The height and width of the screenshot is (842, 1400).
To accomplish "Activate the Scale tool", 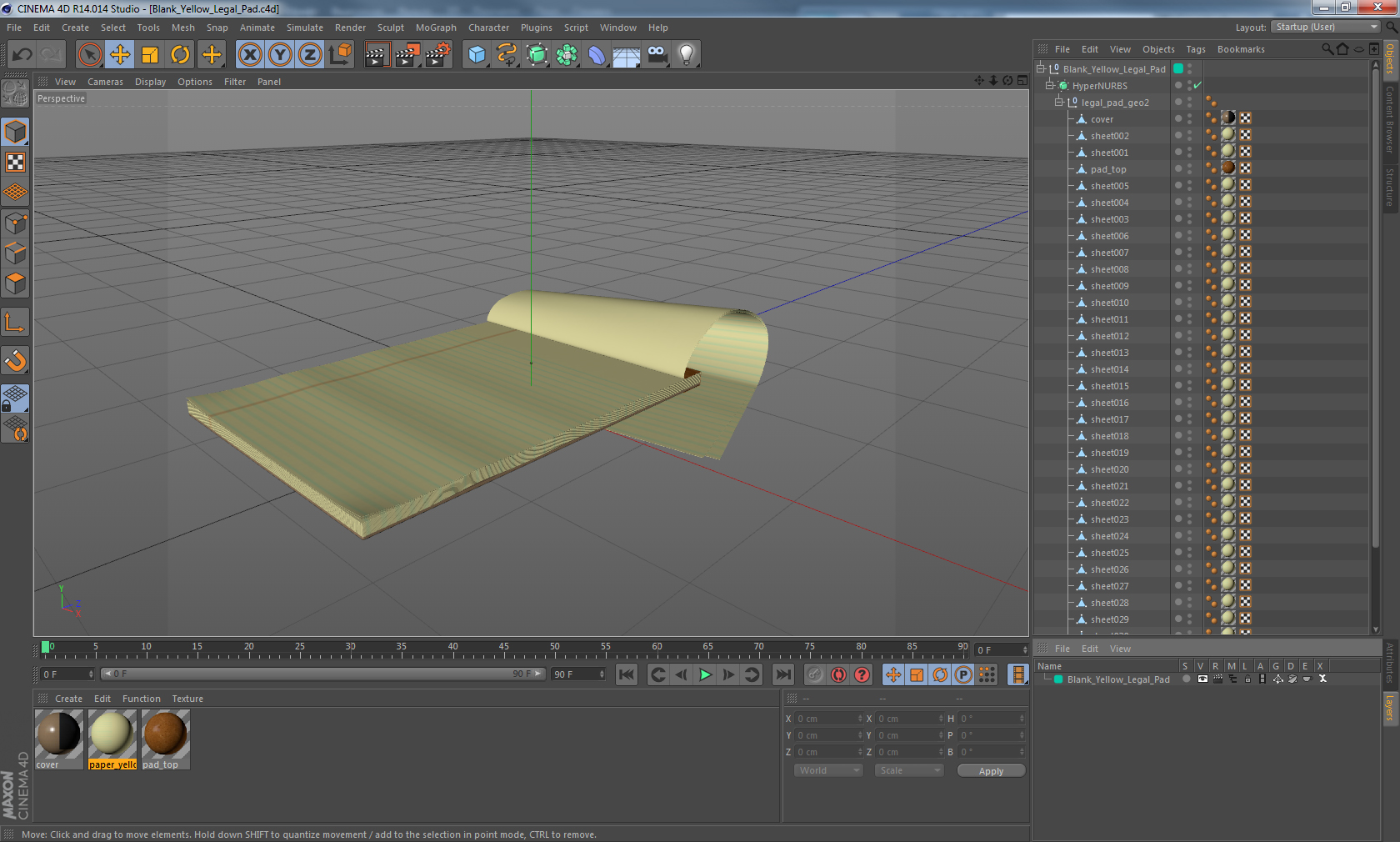I will (x=150, y=55).
